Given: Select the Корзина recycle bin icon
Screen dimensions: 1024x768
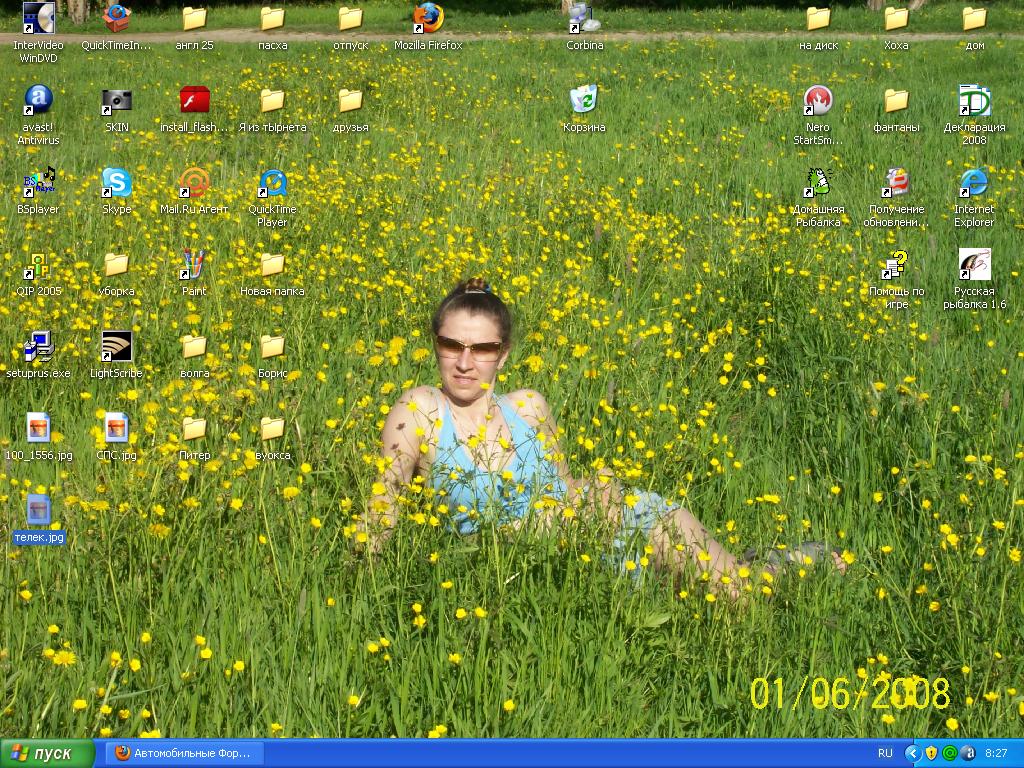Looking at the screenshot, I should 584,101.
